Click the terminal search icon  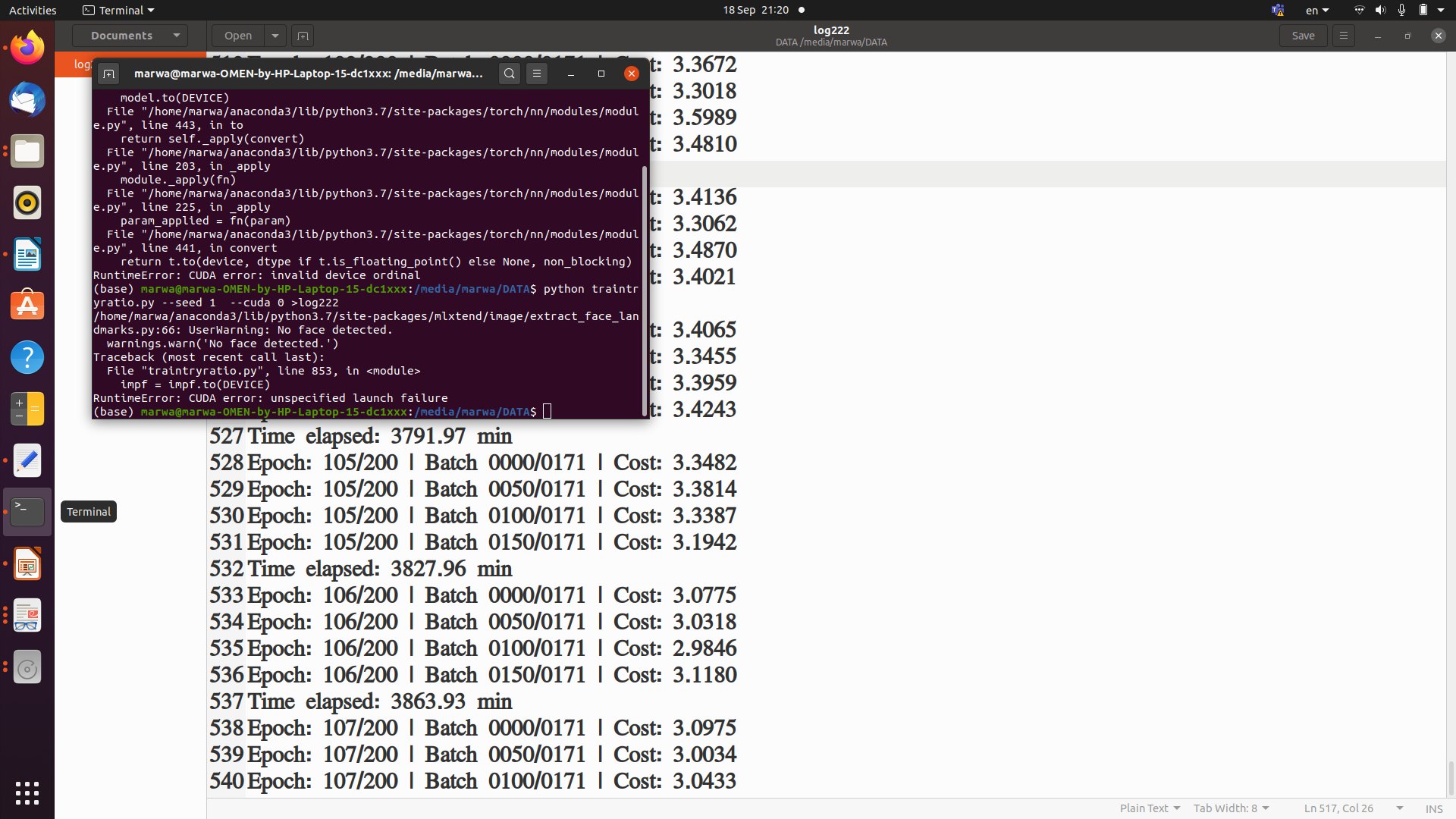click(x=509, y=74)
